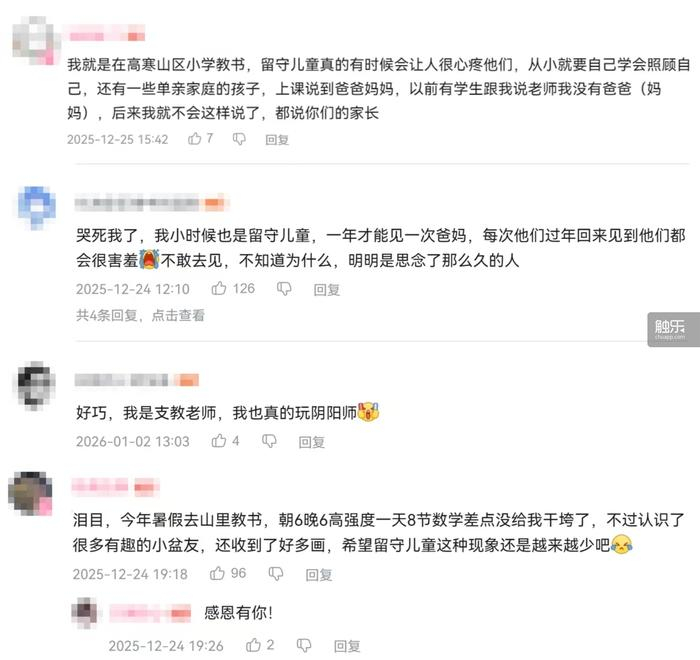Dislike the comment posted 2025-12-25 15:42
Screen dimensions: 700x660
click(x=239, y=139)
